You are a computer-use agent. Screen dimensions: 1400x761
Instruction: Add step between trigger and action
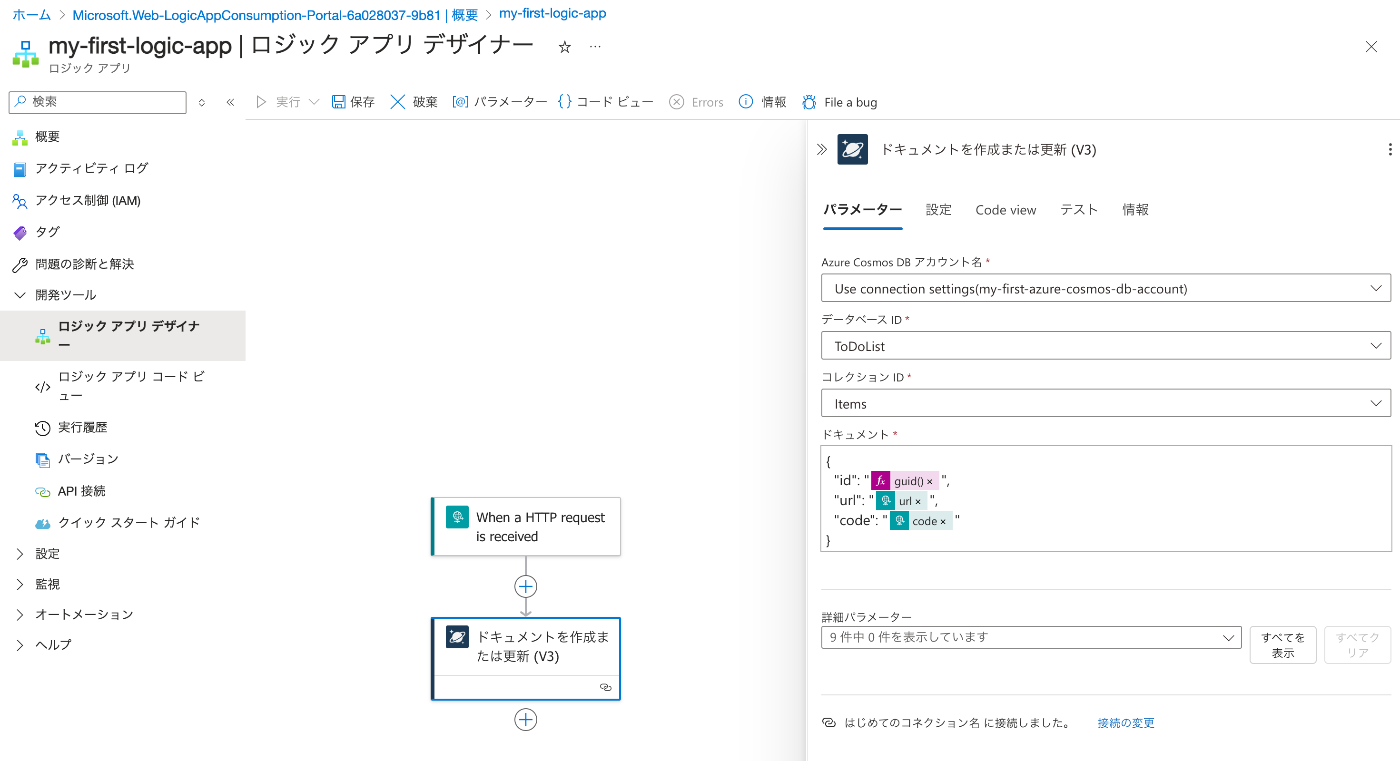(x=526, y=586)
